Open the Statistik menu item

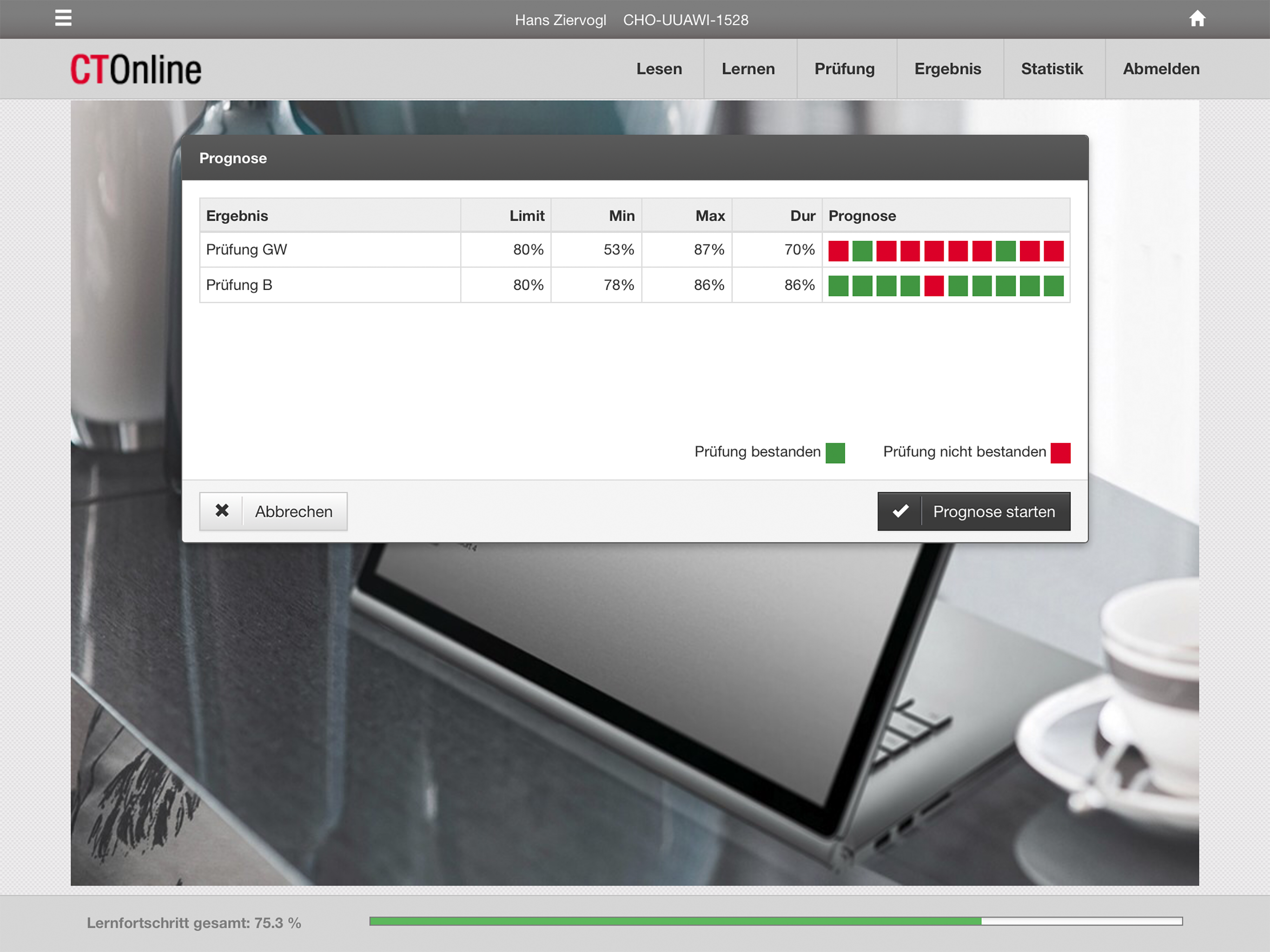click(x=1051, y=69)
